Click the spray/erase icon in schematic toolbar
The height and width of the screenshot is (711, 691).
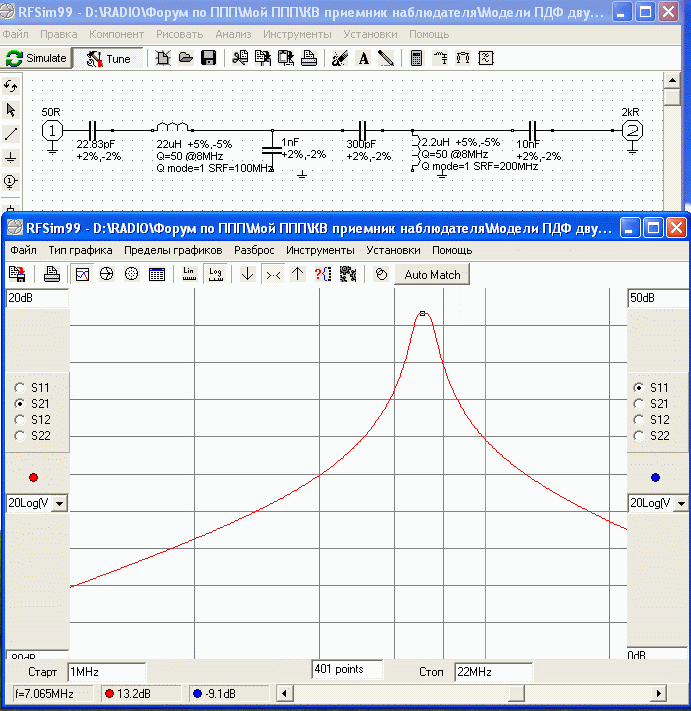(340, 58)
